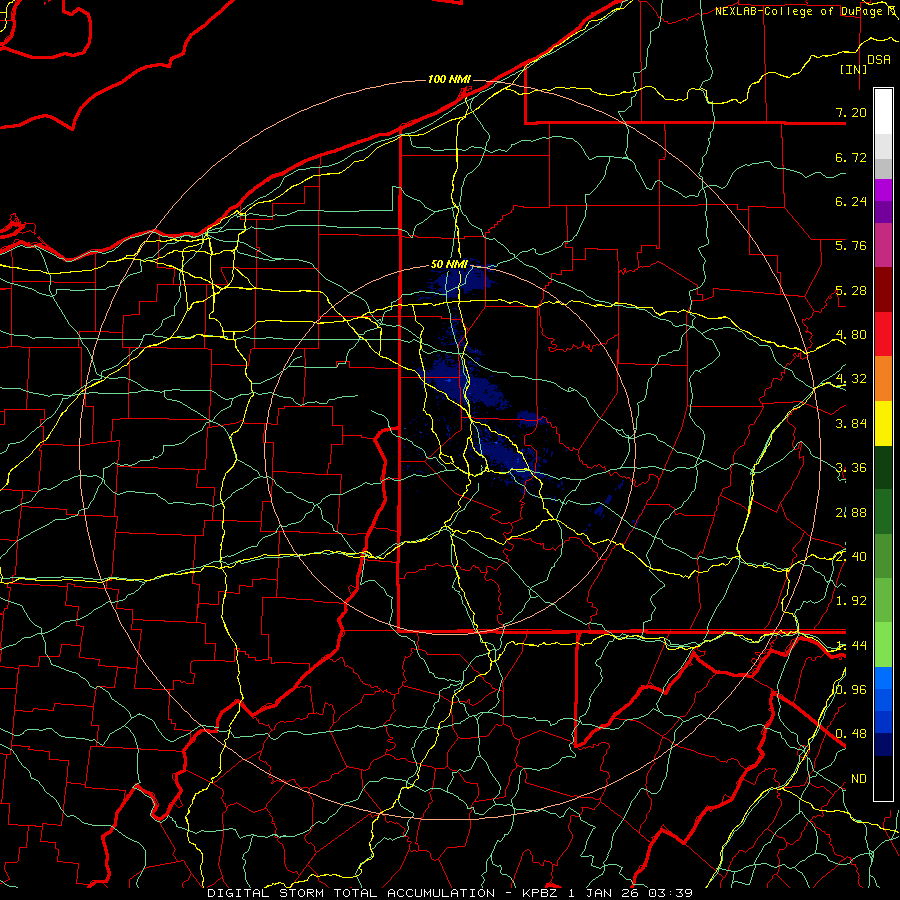Click the 50 NMI range ring label
900x900 pixels.
pyautogui.click(x=449, y=264)
